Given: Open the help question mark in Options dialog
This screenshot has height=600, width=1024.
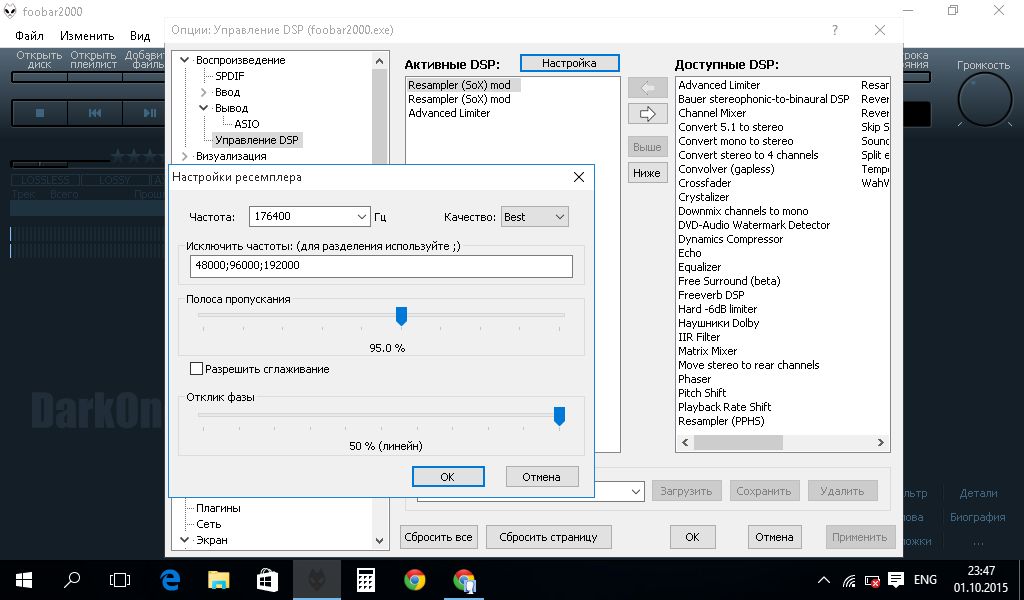Looking at the screenshot, I should coord(835,30).
